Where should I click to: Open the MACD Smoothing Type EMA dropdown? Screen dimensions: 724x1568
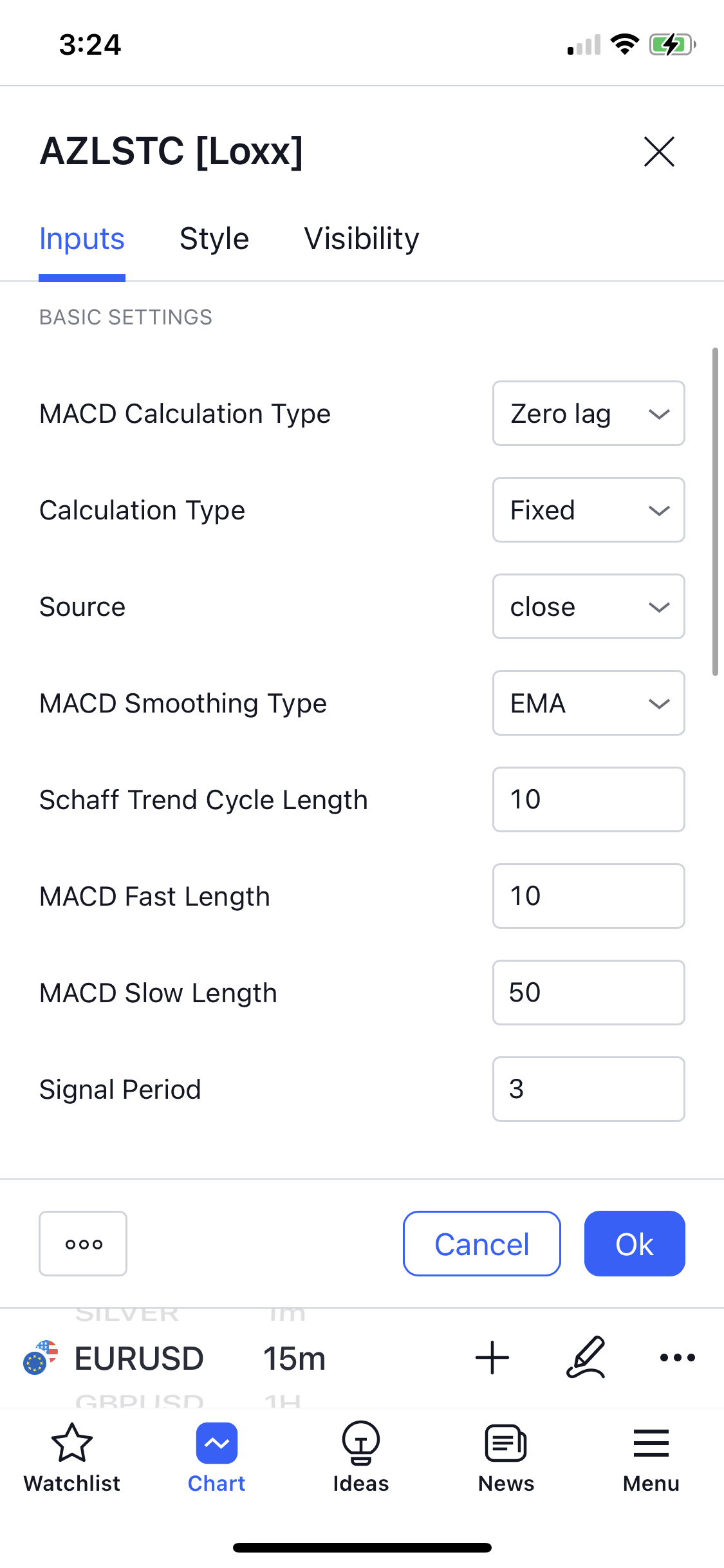588,703
